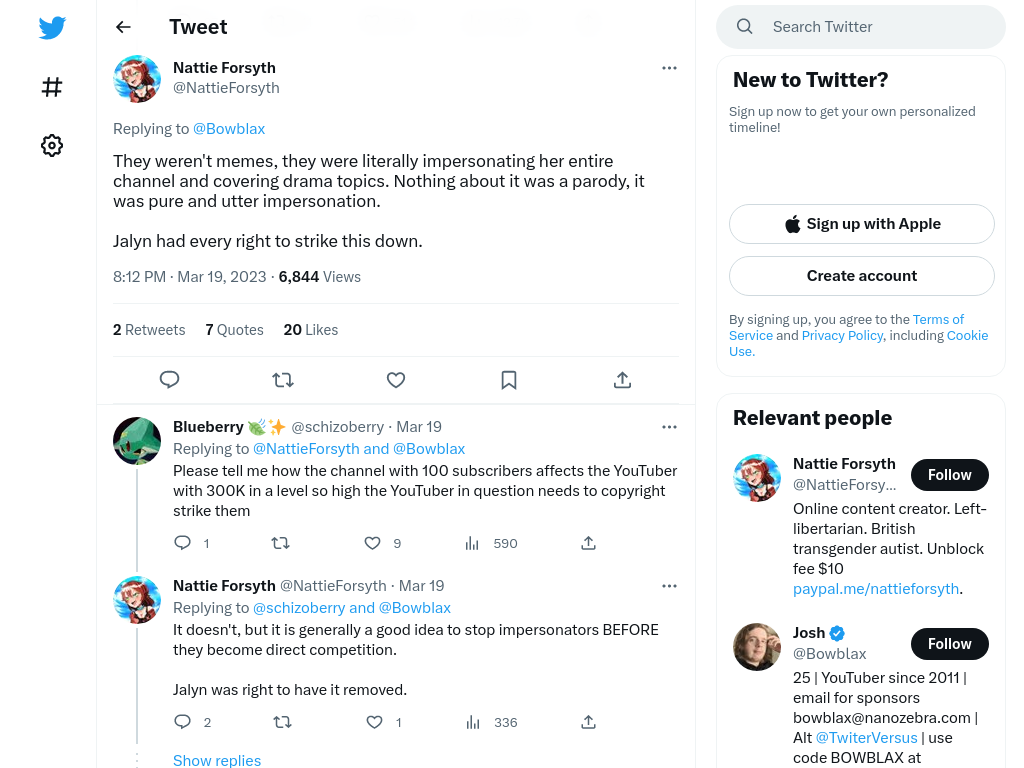
Task: Follow Josh @Bowblax
Action: 950,644
